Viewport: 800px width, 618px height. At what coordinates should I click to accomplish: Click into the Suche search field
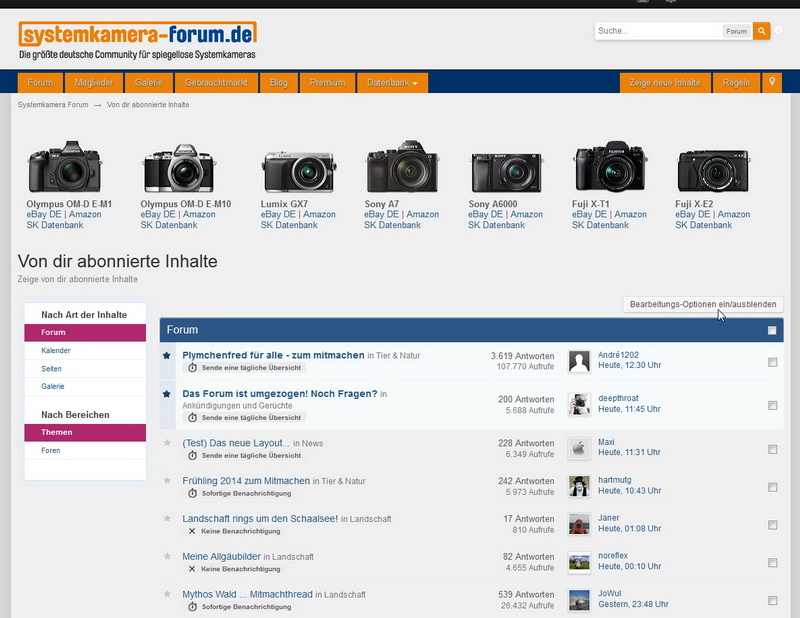click(x=657, y=31)
